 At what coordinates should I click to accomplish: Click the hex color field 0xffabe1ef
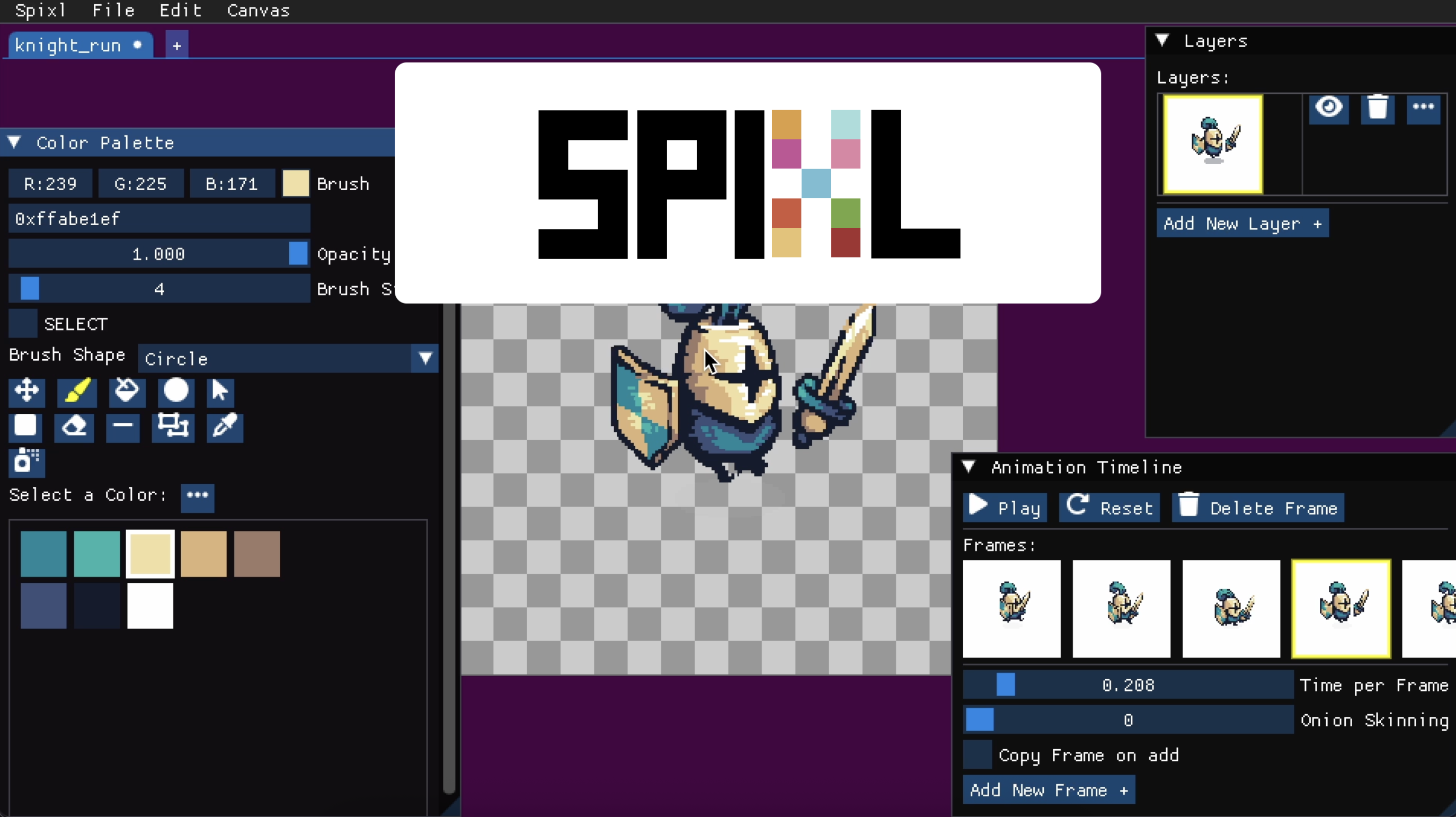point(159,218)
